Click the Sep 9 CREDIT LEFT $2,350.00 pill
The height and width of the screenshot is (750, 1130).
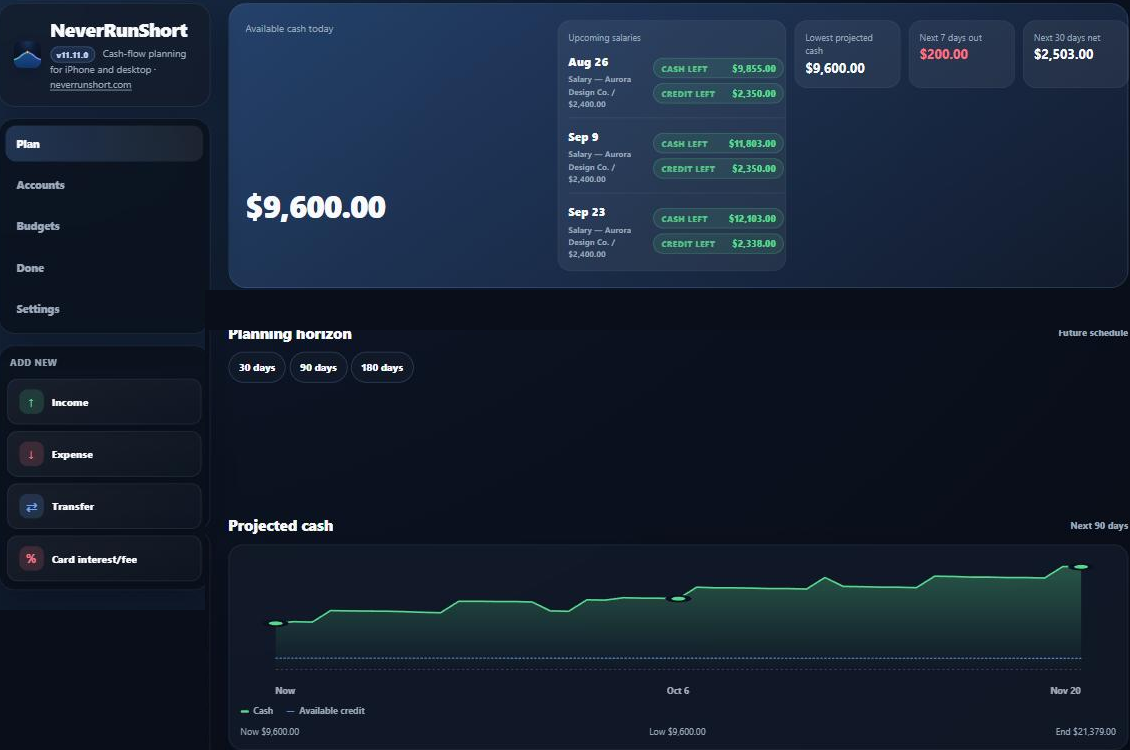tap(719, 169)
